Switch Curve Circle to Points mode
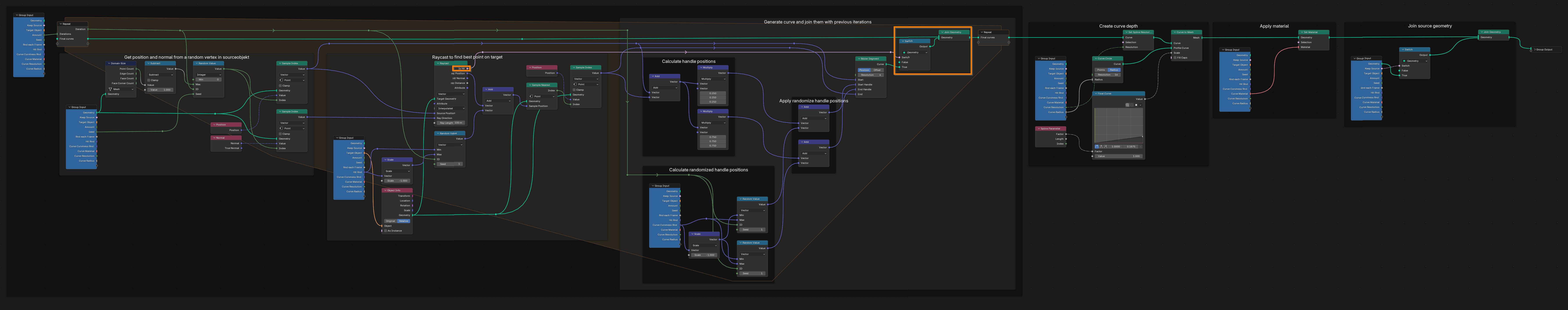Viewport: 1568px width, 310px height. coord(1101,70)
